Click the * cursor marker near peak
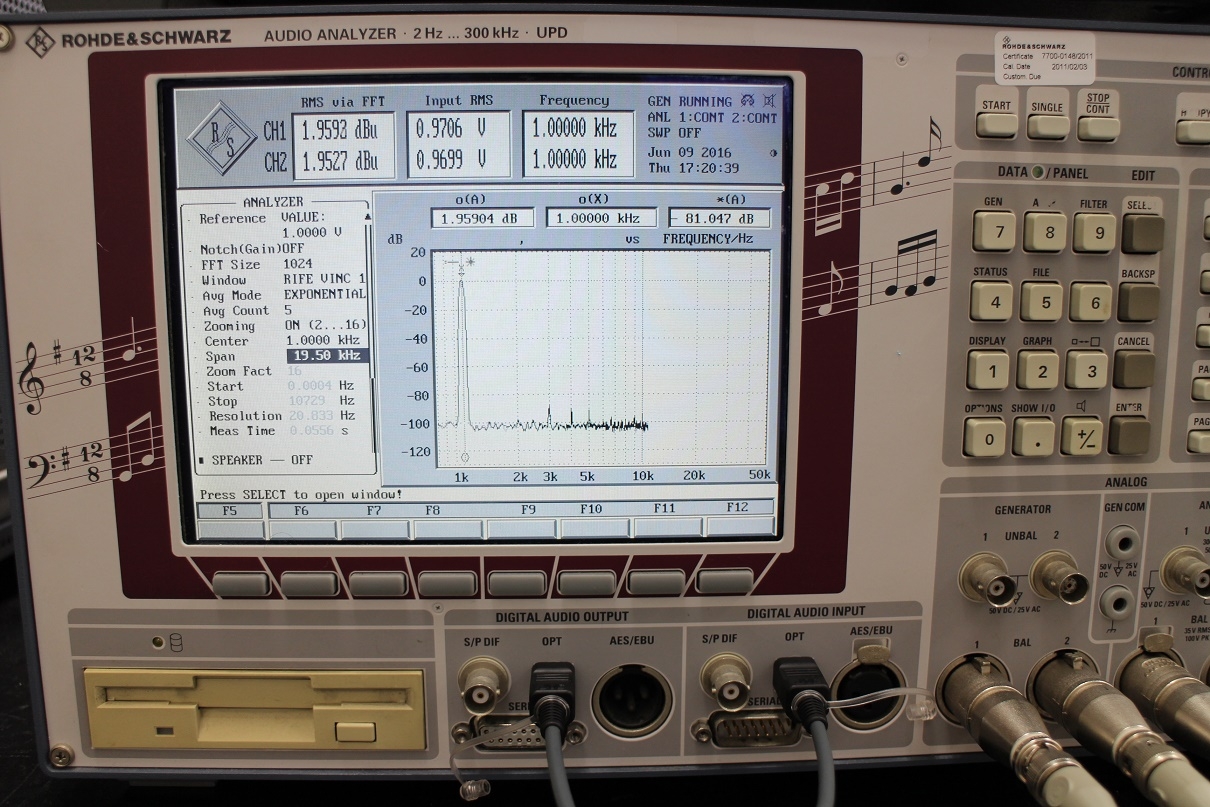The width and height of the screenshot is (1210, 807). 472,263
